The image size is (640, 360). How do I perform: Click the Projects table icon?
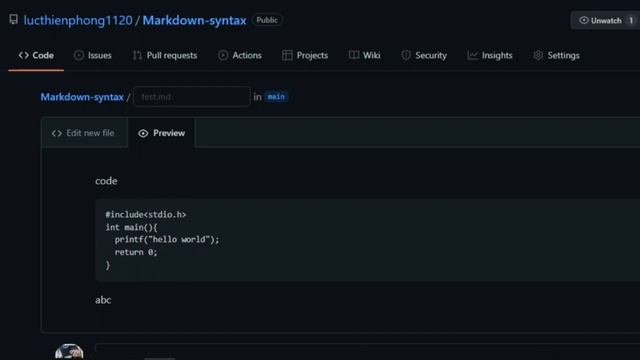[287, 55]
